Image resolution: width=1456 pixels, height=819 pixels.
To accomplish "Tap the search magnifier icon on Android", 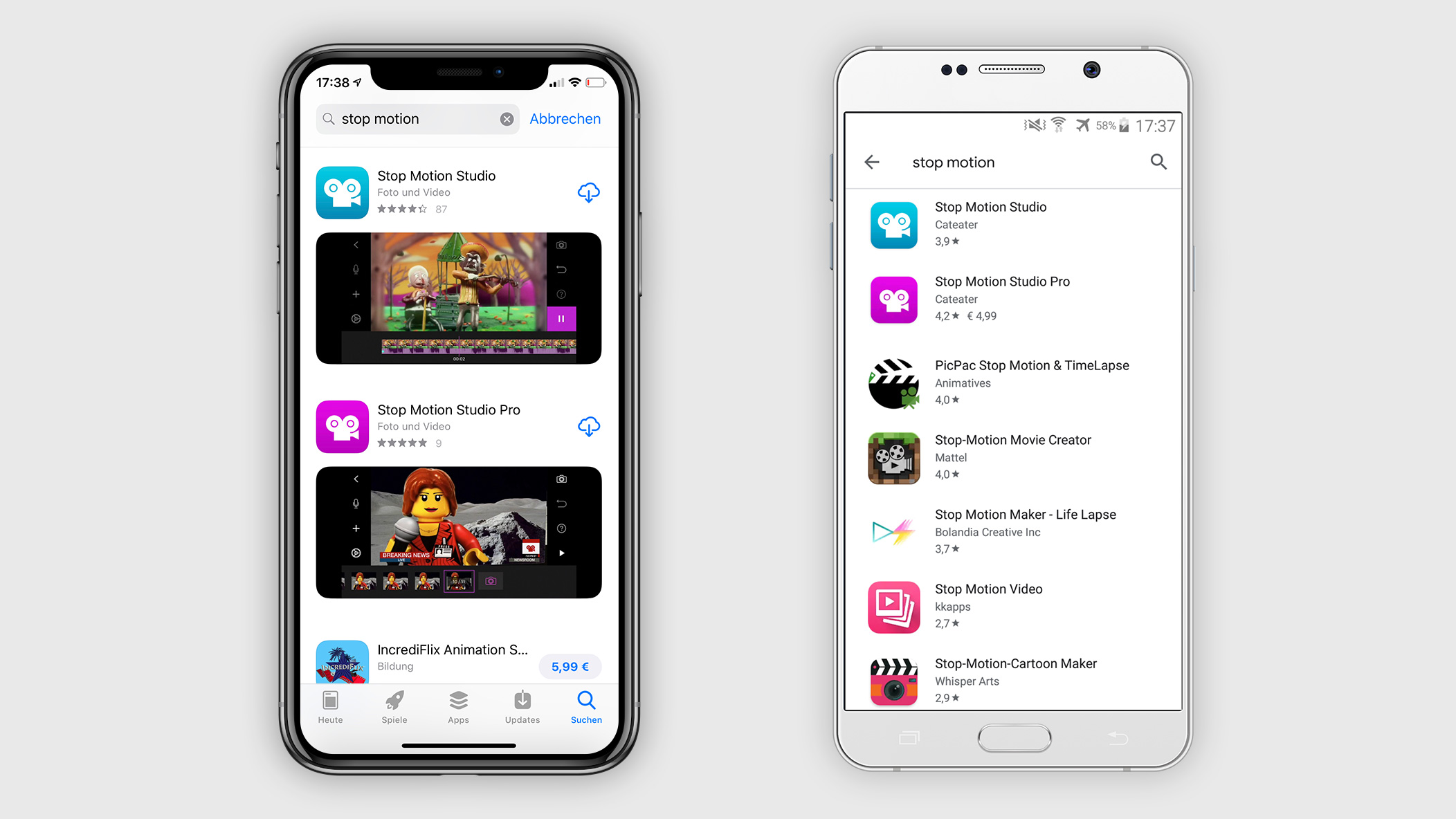I will pos(1158,161).
